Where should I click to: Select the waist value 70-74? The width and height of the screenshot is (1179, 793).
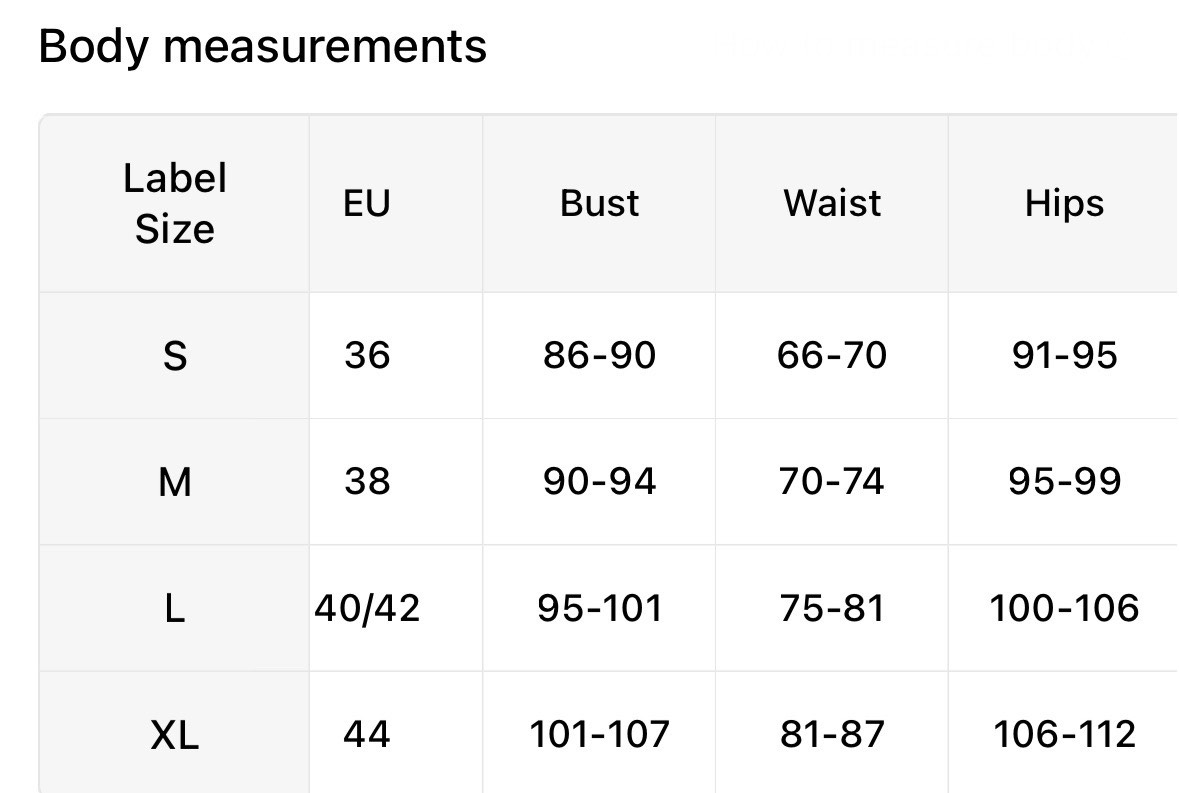[x=832, y=481]
